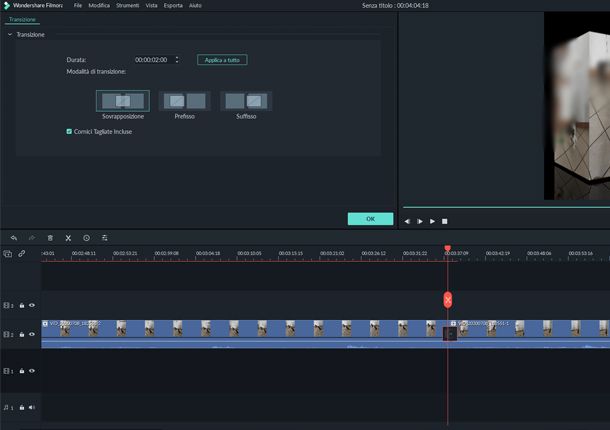Click the film icon of video track 2

pos(8,335)
